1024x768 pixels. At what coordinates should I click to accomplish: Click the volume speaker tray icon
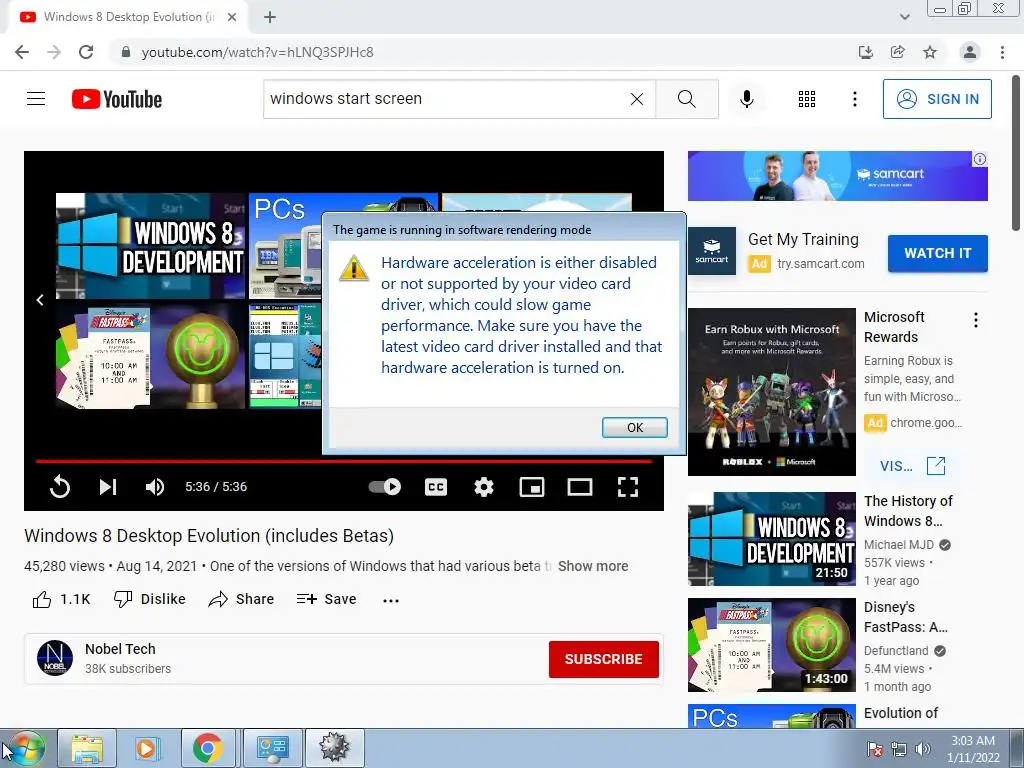point(922,749)
